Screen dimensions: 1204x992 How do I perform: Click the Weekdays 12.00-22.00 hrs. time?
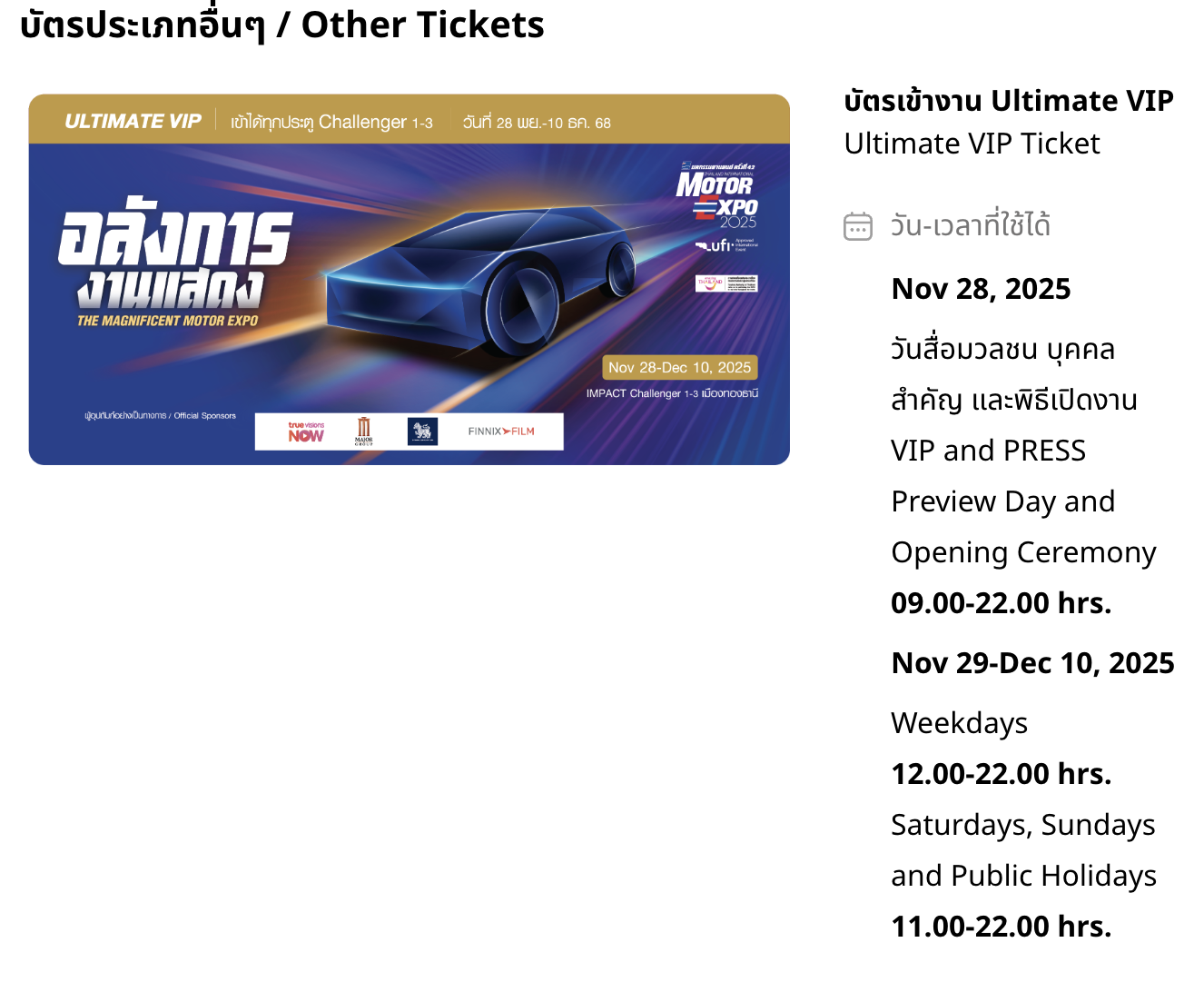[1001, 774]
